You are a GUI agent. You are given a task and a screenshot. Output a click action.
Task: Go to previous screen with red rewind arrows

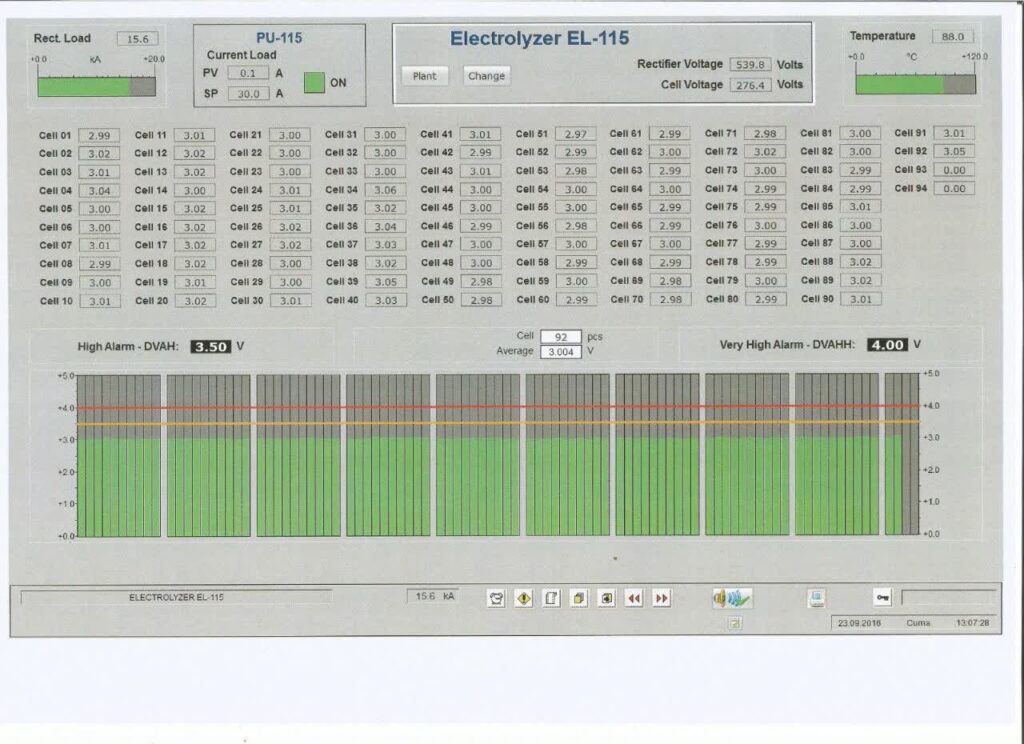coord(633,598)
